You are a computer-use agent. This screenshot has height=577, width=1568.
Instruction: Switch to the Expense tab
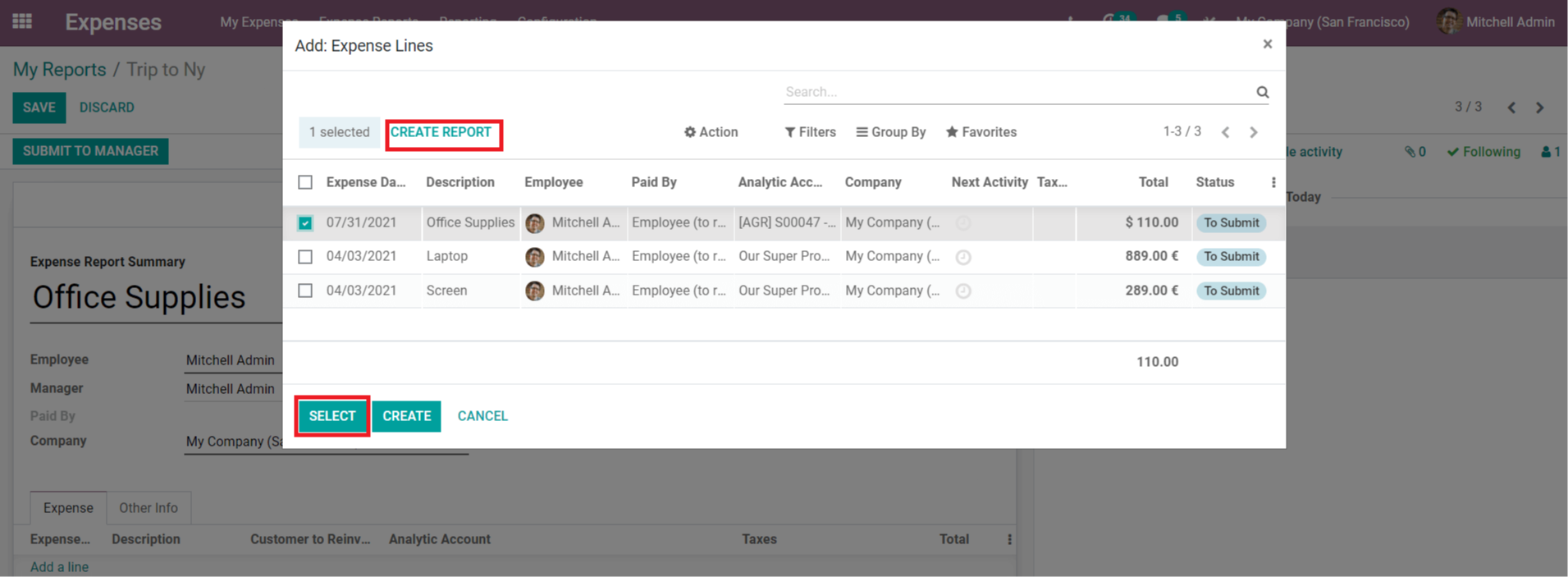click(68, 508)
